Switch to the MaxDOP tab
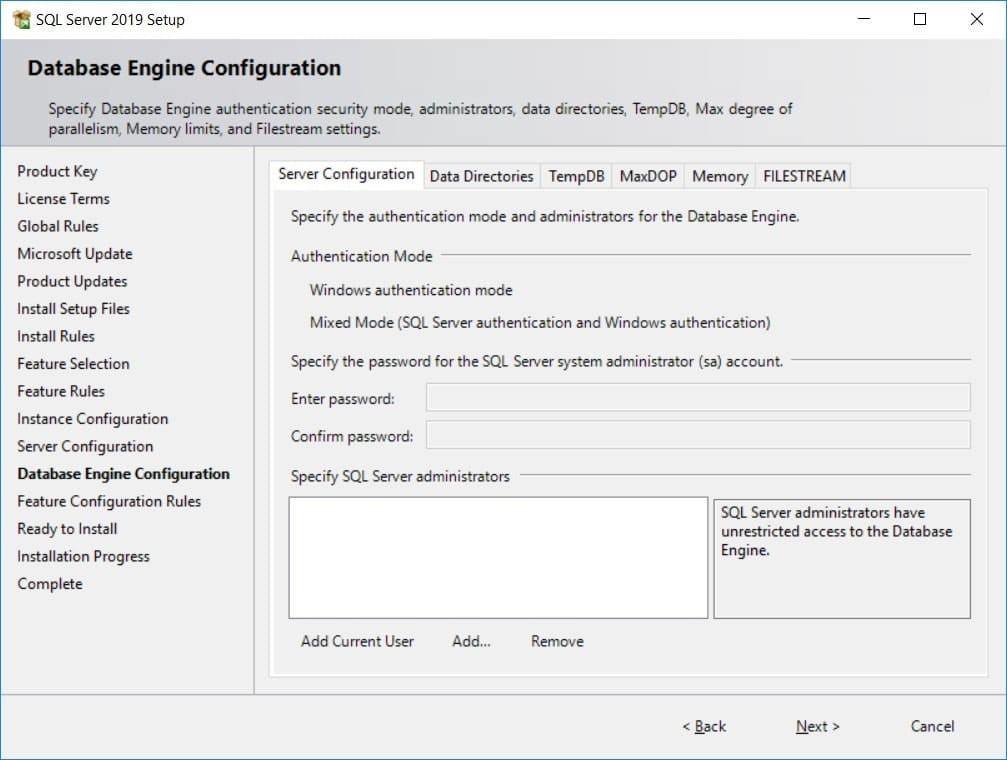1007x760 pixels. [x=647, y=176]
